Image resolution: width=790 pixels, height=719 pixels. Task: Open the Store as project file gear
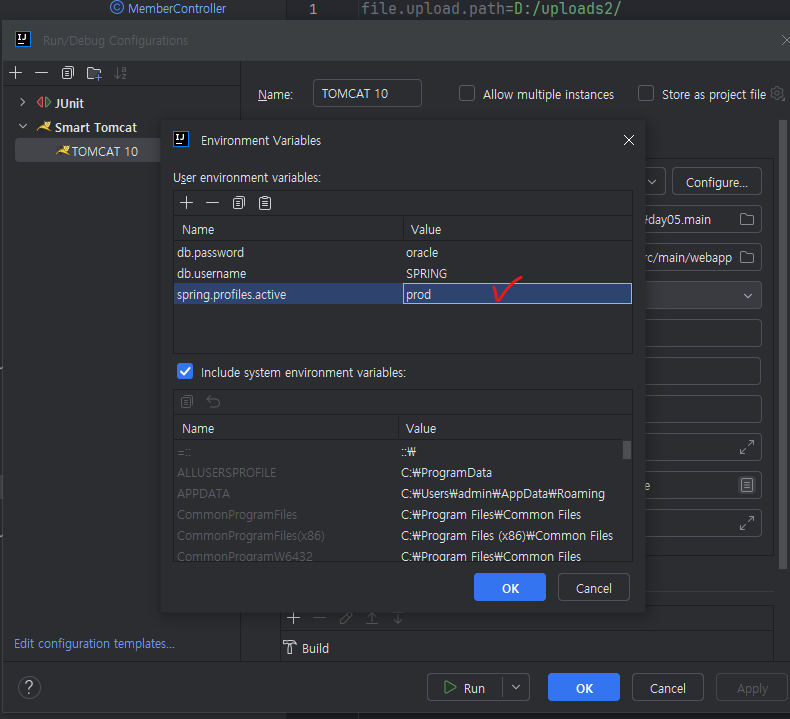[x=778, y=94]
